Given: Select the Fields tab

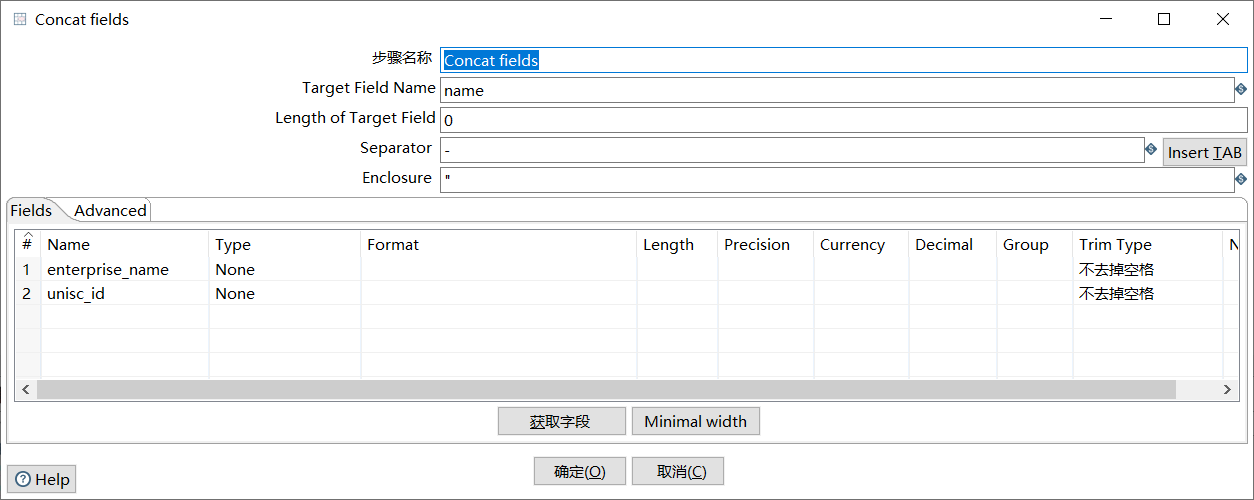Looking at the screenshot, I should tap(31, 210).
